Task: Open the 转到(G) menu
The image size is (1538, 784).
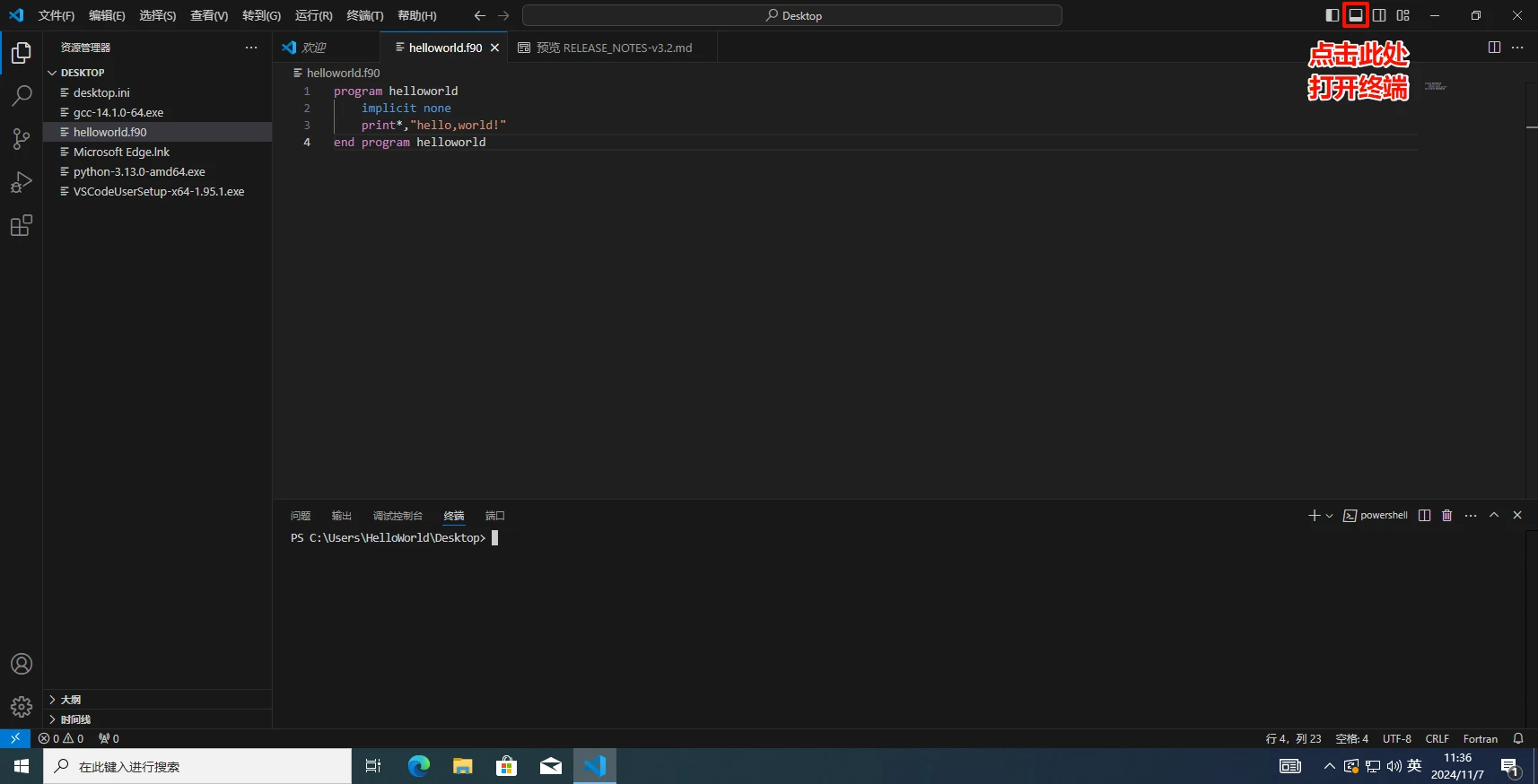Action: pyautogui.click(x=261, y=15)
